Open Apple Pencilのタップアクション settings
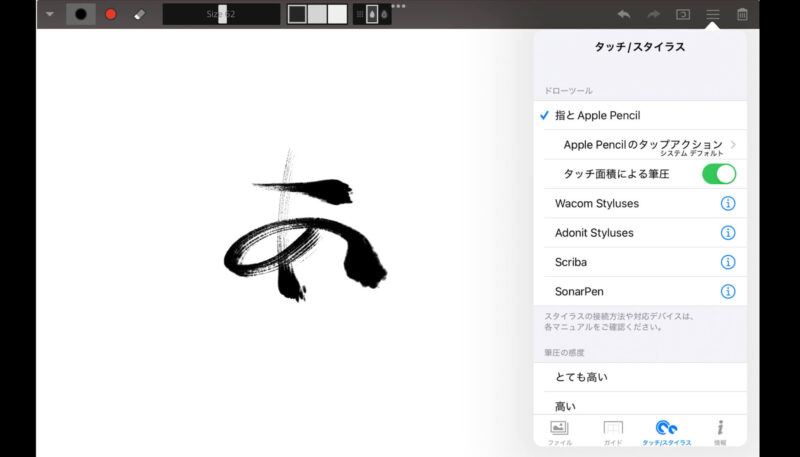 pyautogui.click(x=640, y=145)
